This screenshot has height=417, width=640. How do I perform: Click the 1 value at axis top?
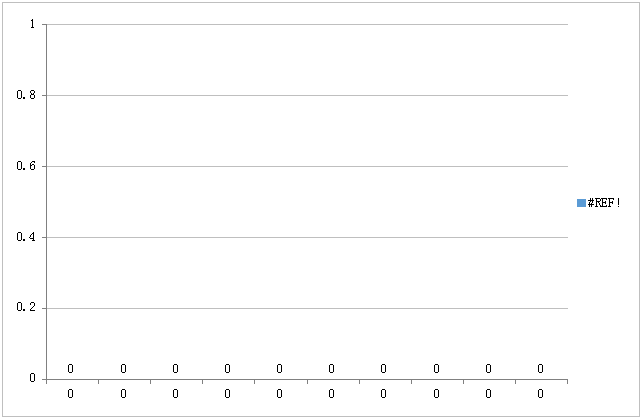[x=33, y=24]
